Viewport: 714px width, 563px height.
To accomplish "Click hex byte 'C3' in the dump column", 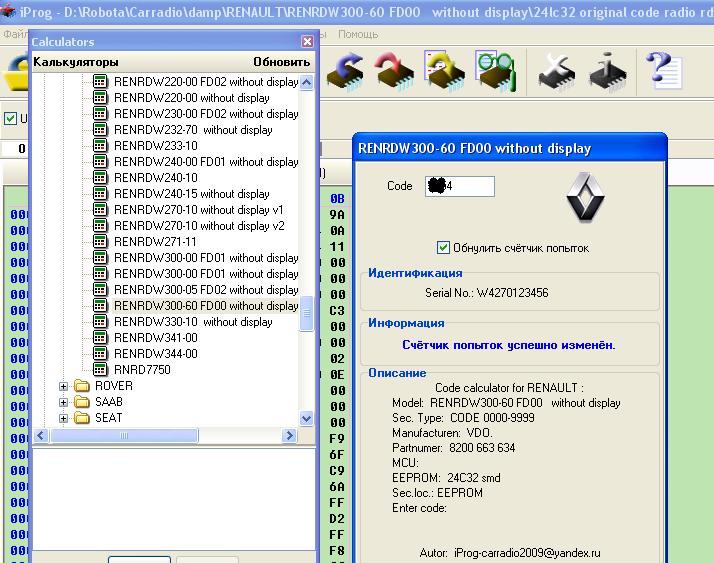I will click(337, 311).
